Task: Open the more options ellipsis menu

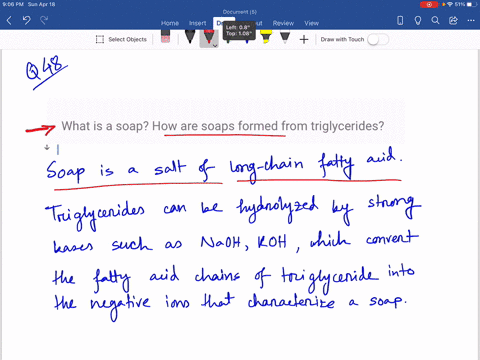Action: coord(471,21)
